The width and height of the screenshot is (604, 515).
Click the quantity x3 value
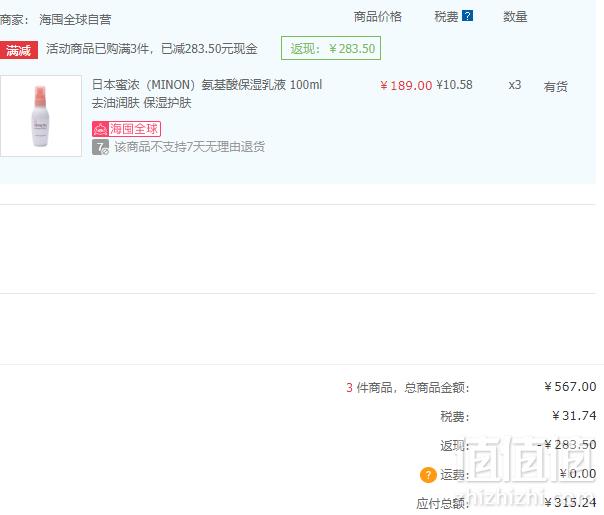click(x=515, y=85)
